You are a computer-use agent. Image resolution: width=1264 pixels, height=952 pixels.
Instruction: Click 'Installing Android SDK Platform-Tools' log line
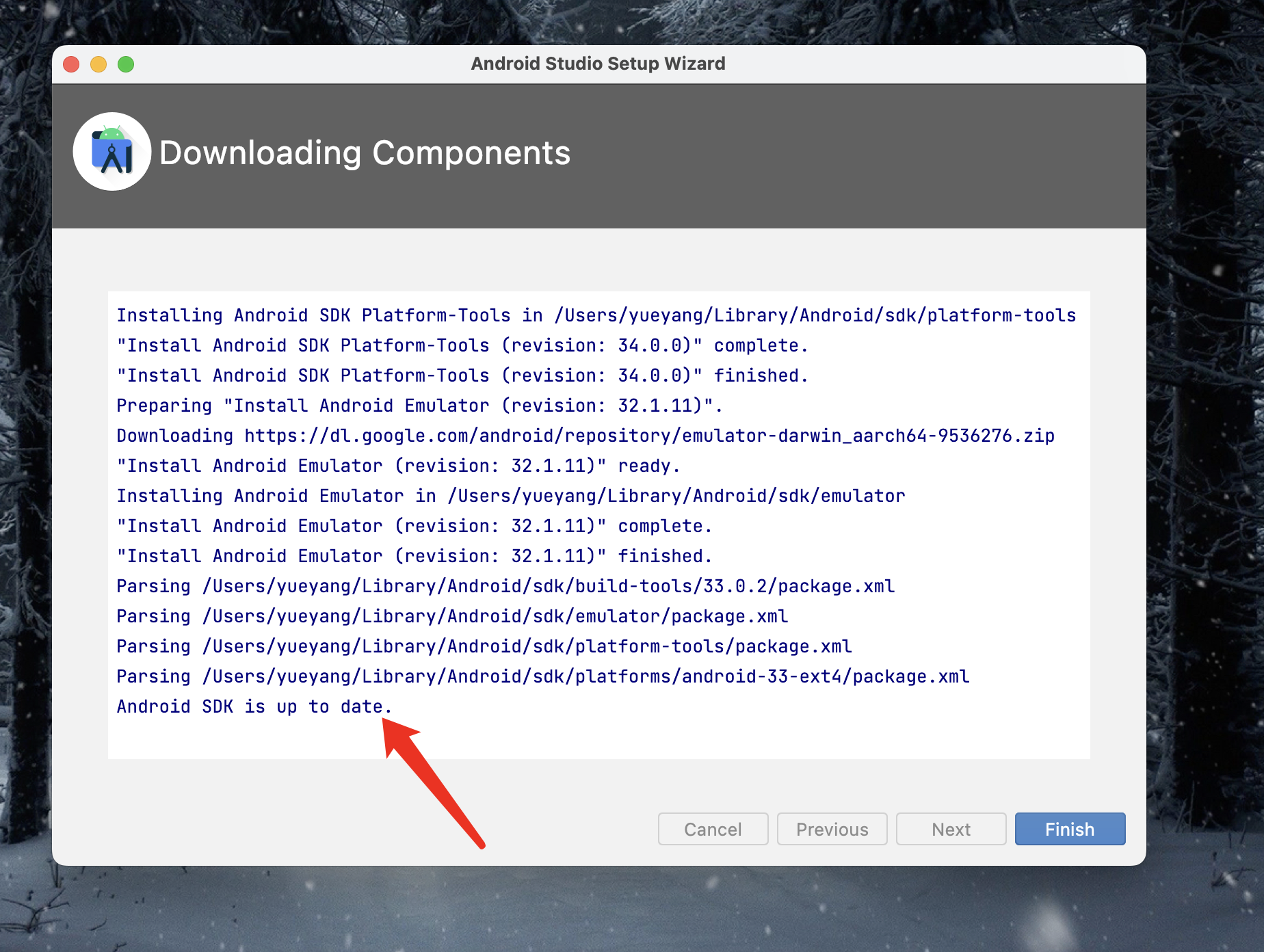[x=596, y=315]
